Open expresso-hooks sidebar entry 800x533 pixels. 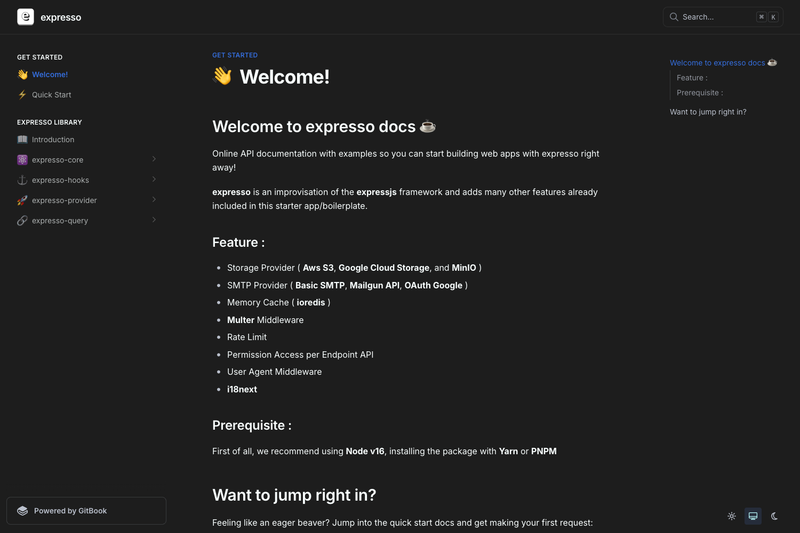(60, 180)
